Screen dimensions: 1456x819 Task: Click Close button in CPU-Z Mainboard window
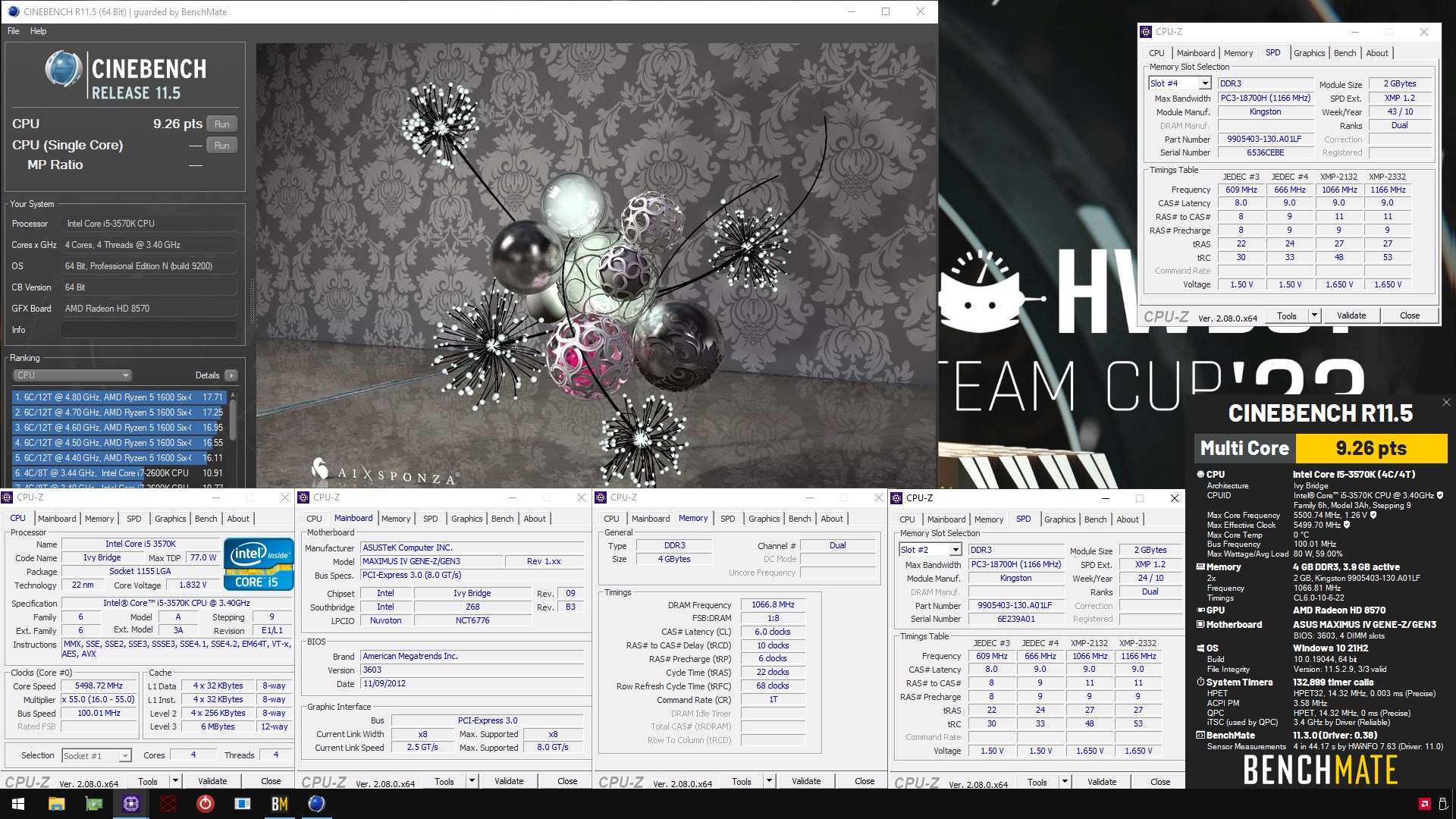567,781
